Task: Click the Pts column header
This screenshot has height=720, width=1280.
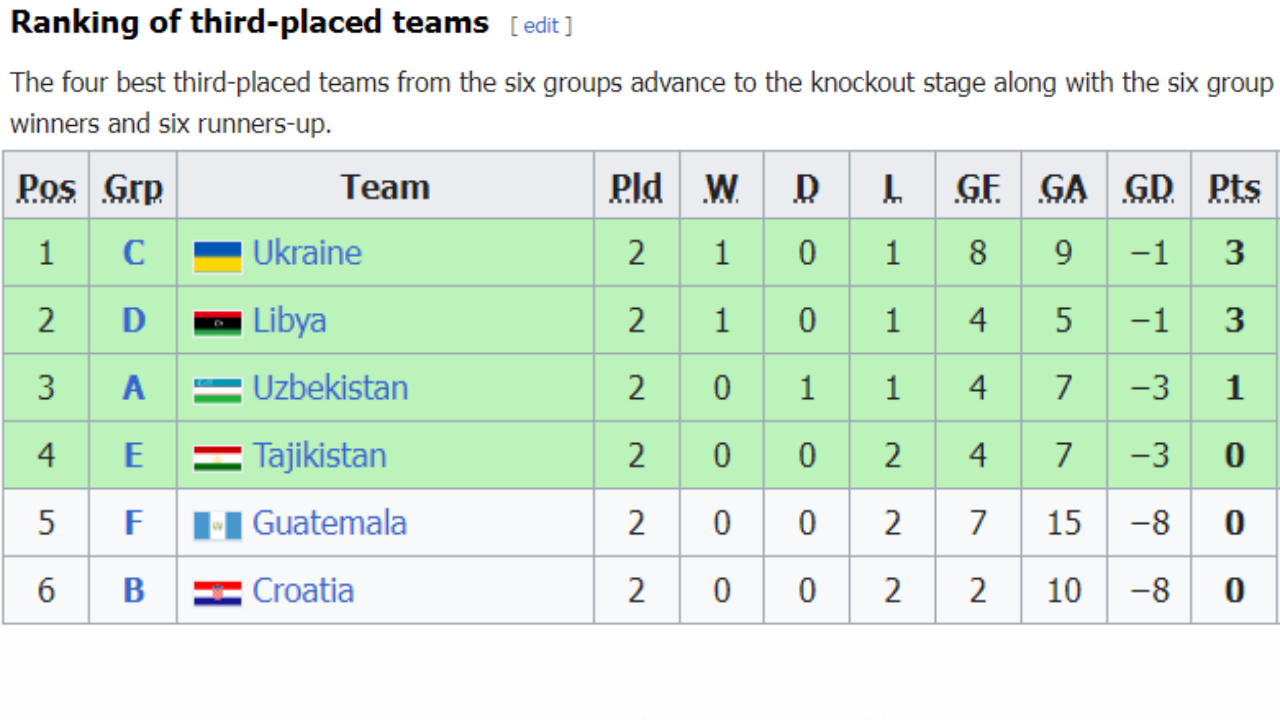Action: pyautogui.click(x=1234, y=187)
